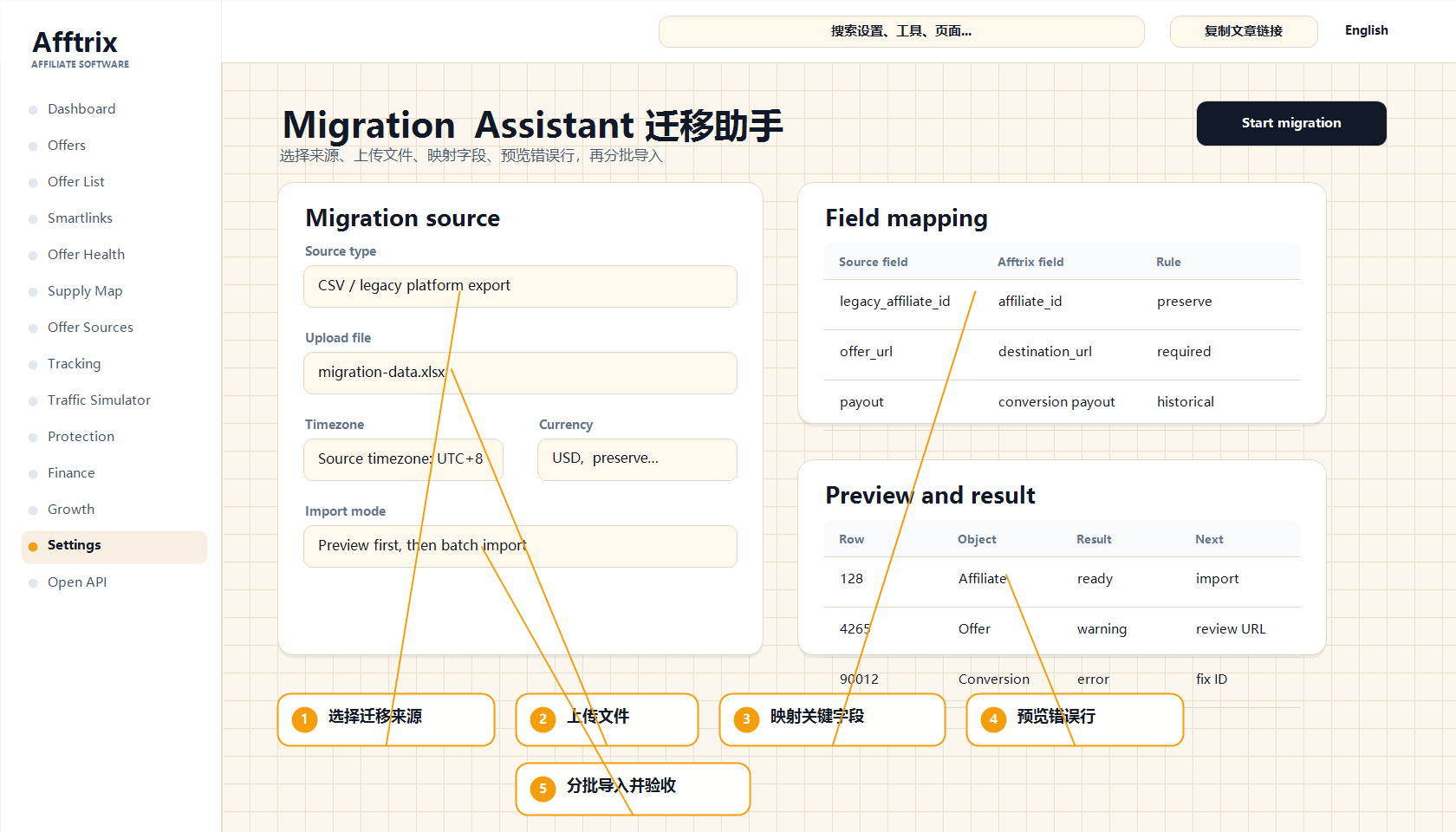Image resolution: width=1456 pixels, height=832 pixels.
Task: Open Offer Health section
Action: click(86, 255)
